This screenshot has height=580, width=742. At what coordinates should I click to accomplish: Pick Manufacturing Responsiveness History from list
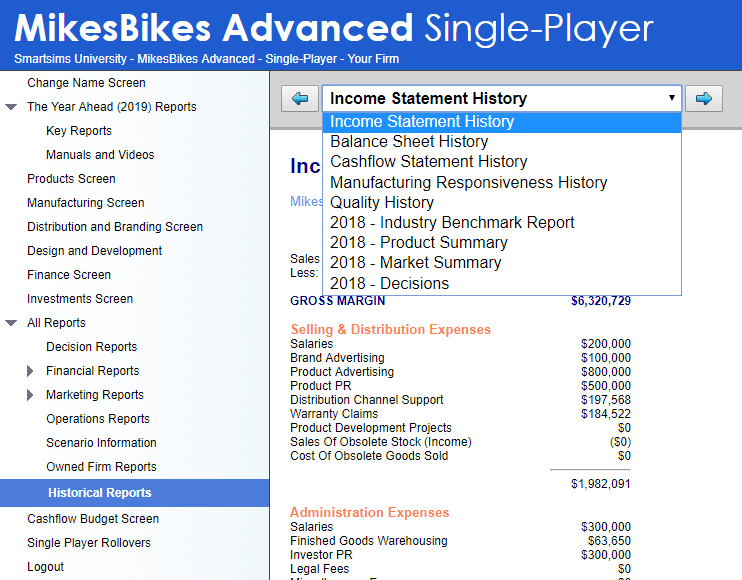[x=468, y=182]
